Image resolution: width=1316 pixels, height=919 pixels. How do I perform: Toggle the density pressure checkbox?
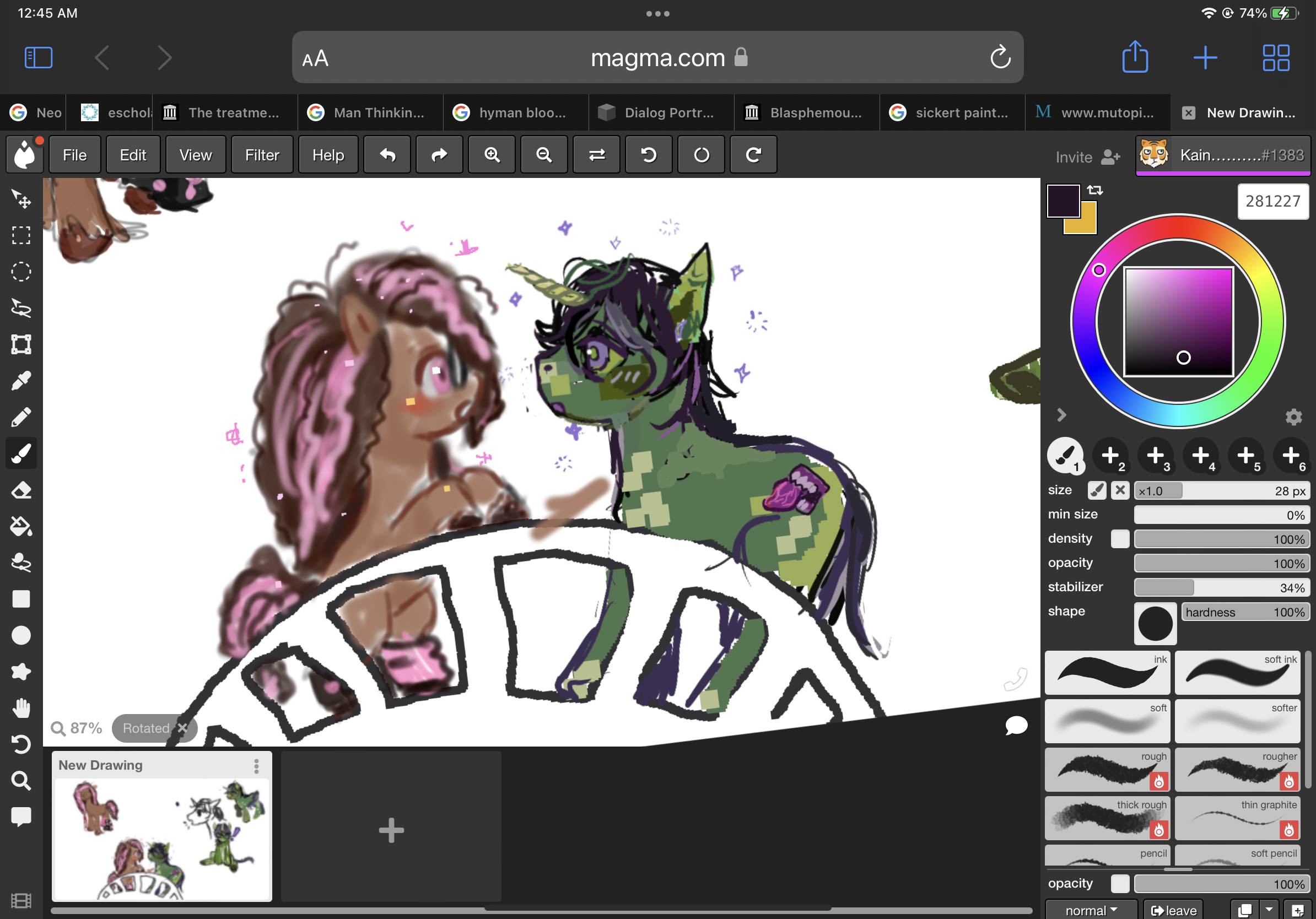(x=1119, y=539)
